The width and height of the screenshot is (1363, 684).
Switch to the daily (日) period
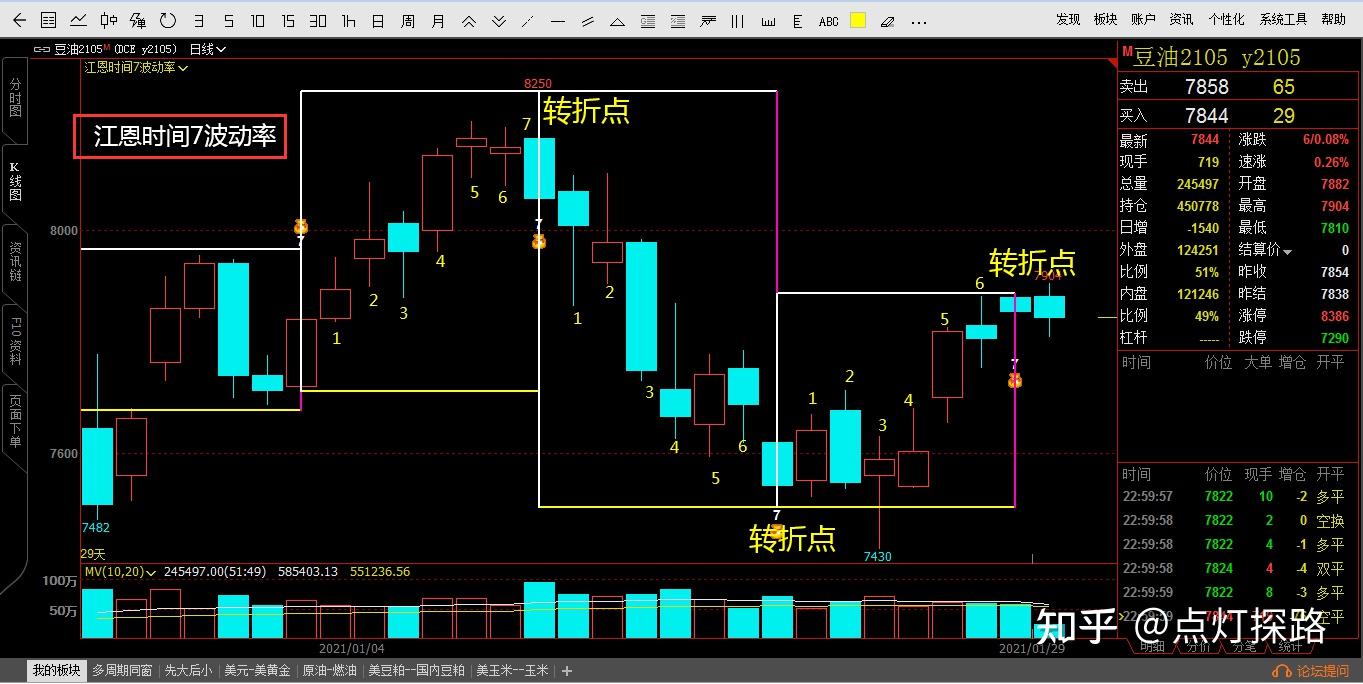[x=377, y=20]
